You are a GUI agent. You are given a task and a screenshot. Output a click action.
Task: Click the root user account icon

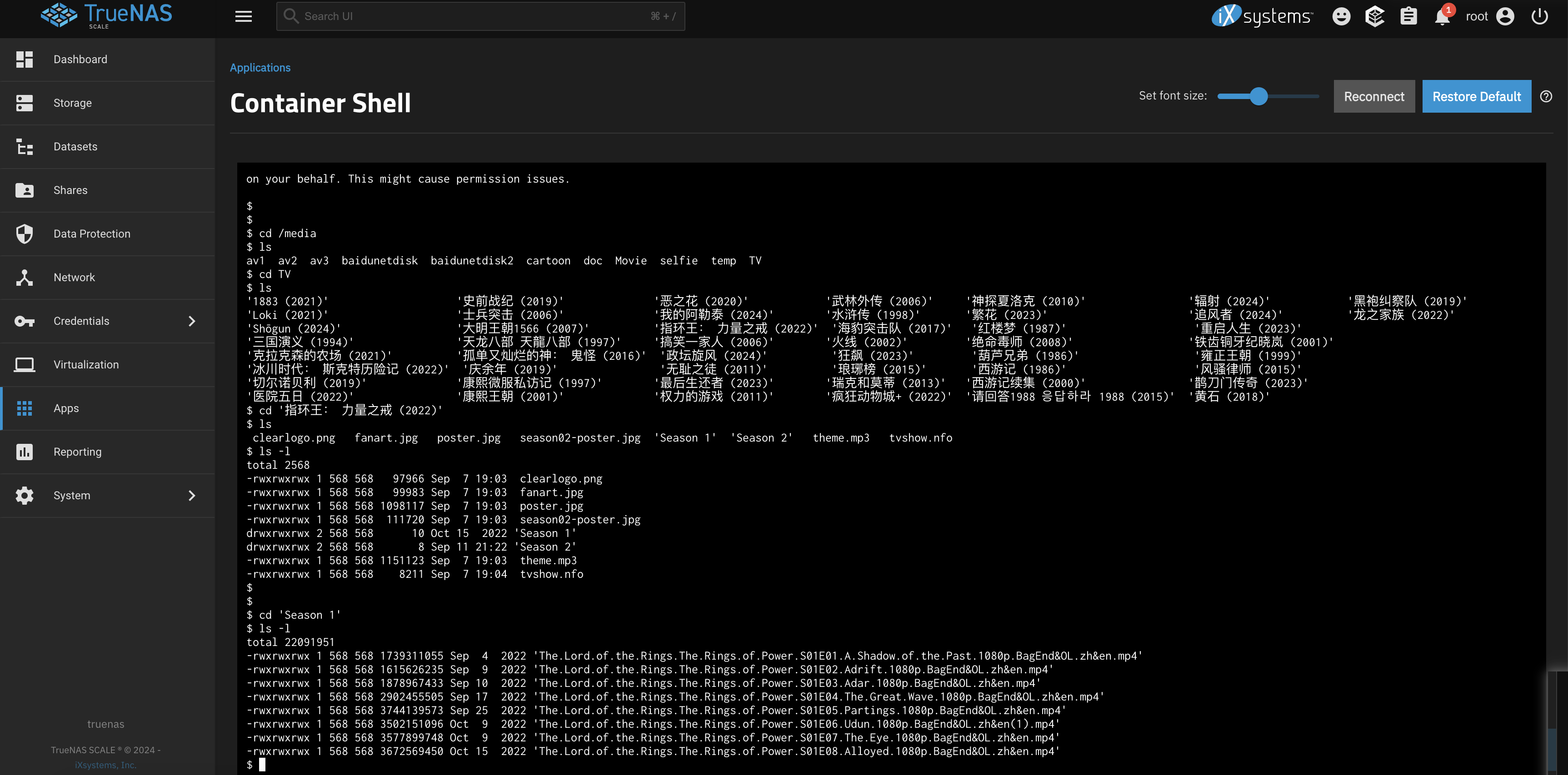click(1505, 16)
